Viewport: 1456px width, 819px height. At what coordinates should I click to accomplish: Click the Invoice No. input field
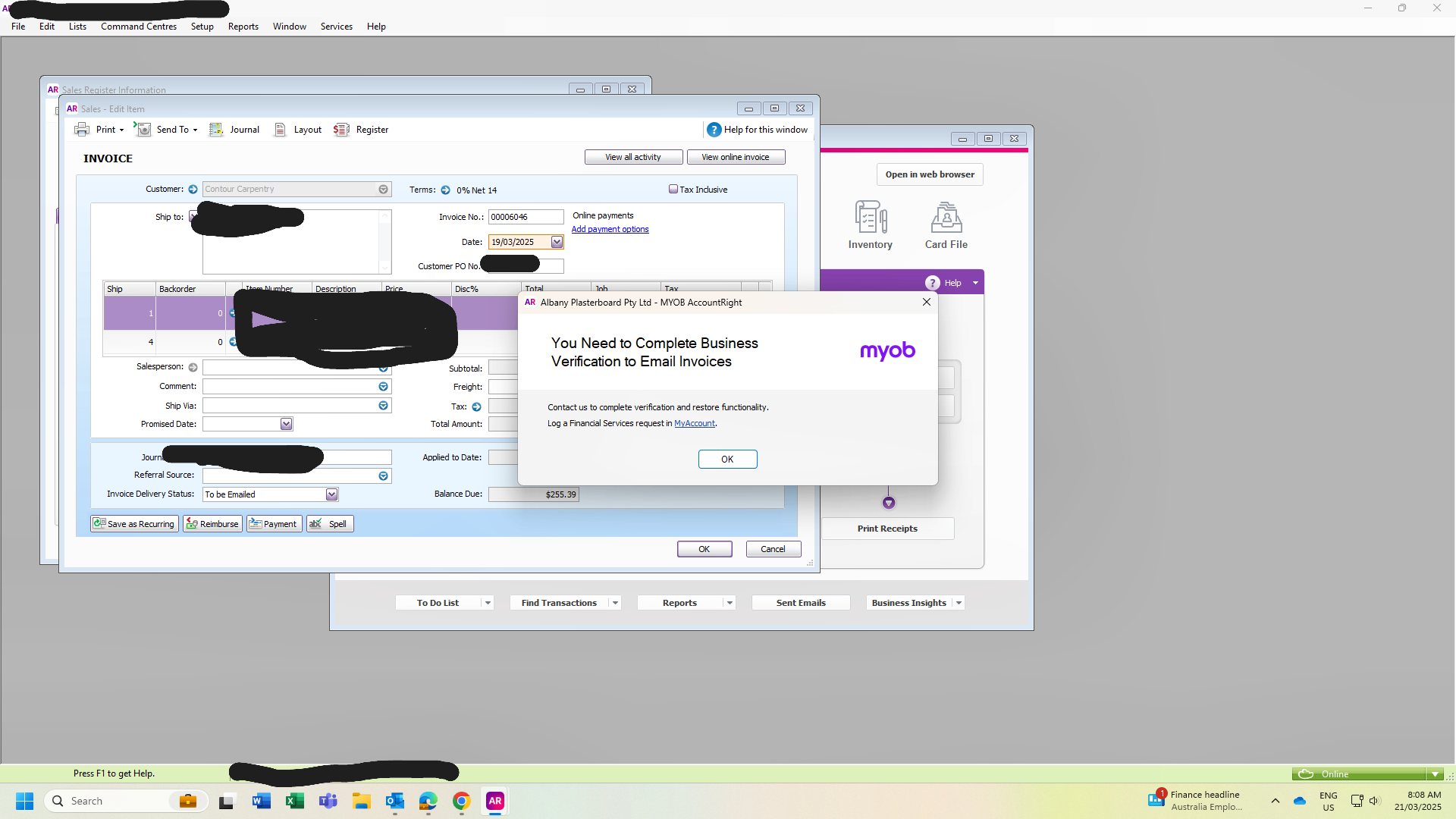click(x=525, y=217)
